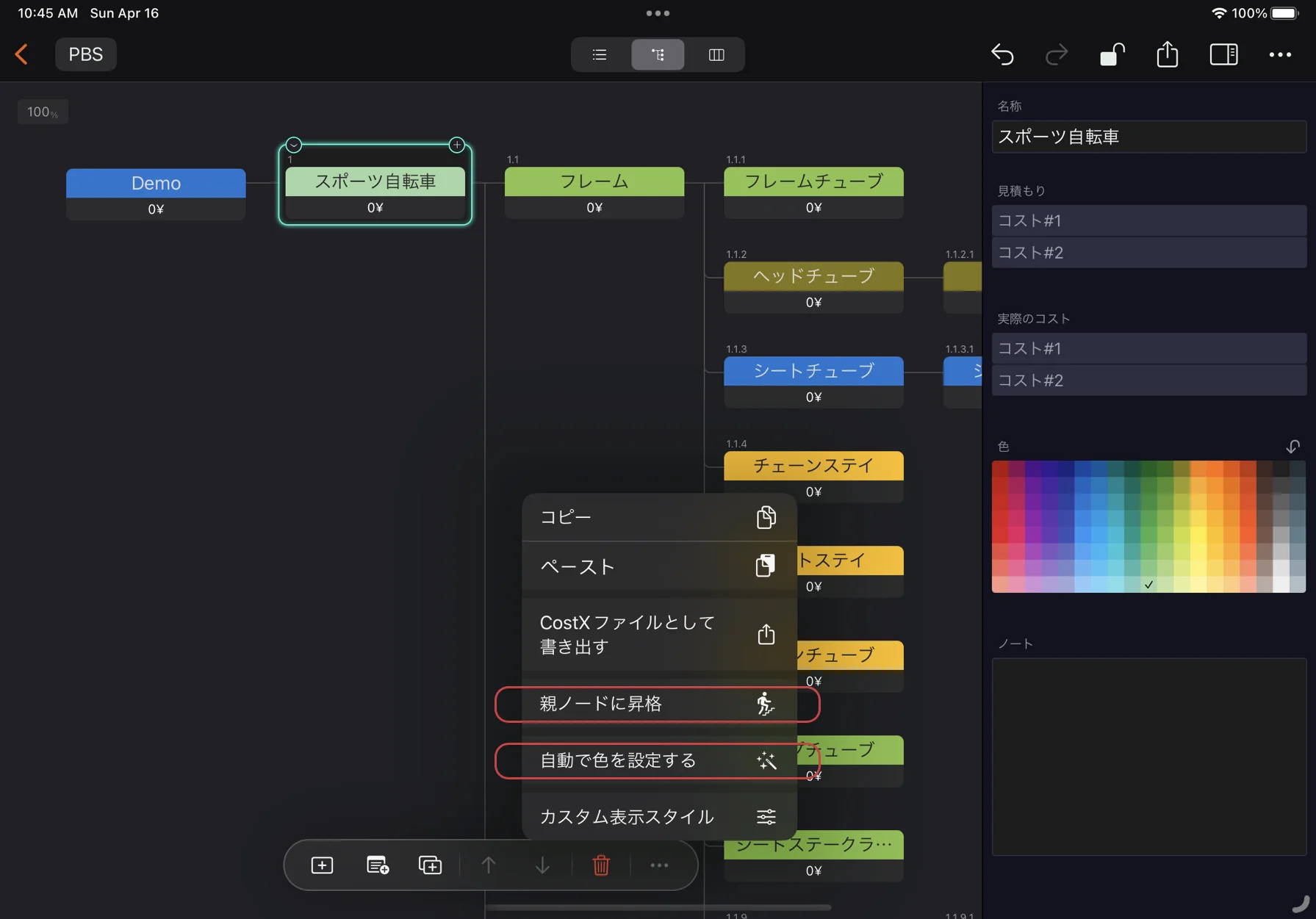
Task: Toggle the right inspector panel
Action: 1223,54
